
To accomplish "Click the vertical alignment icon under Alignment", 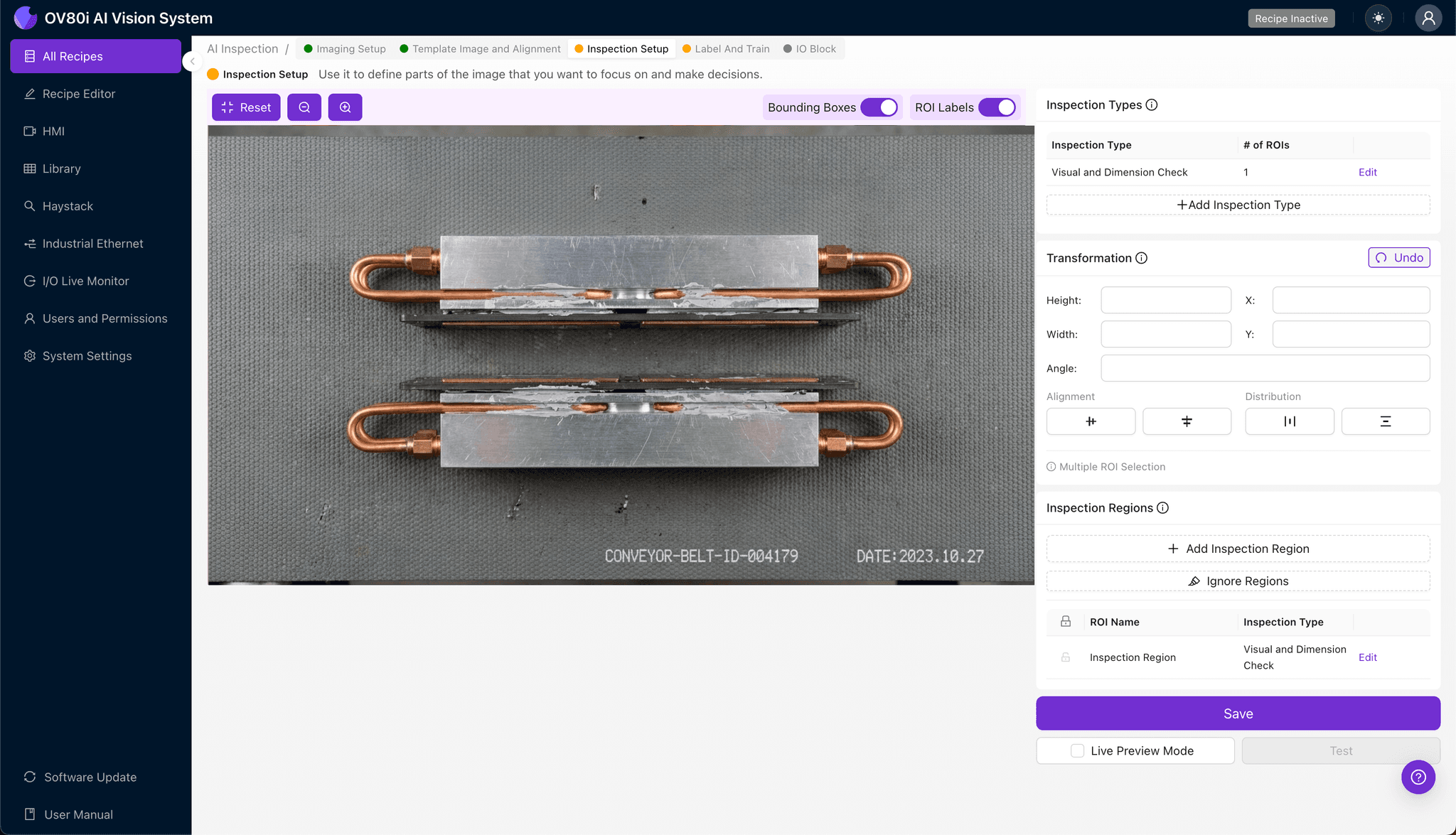I will [1187, 421].
